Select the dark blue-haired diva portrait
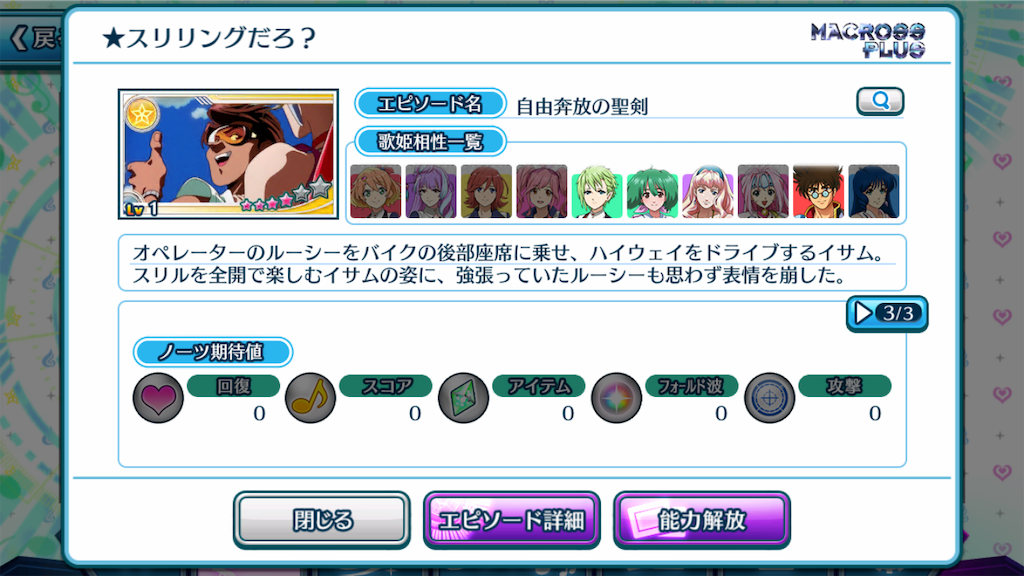Screen dimensions: 1024x576 tap(874, 191)
